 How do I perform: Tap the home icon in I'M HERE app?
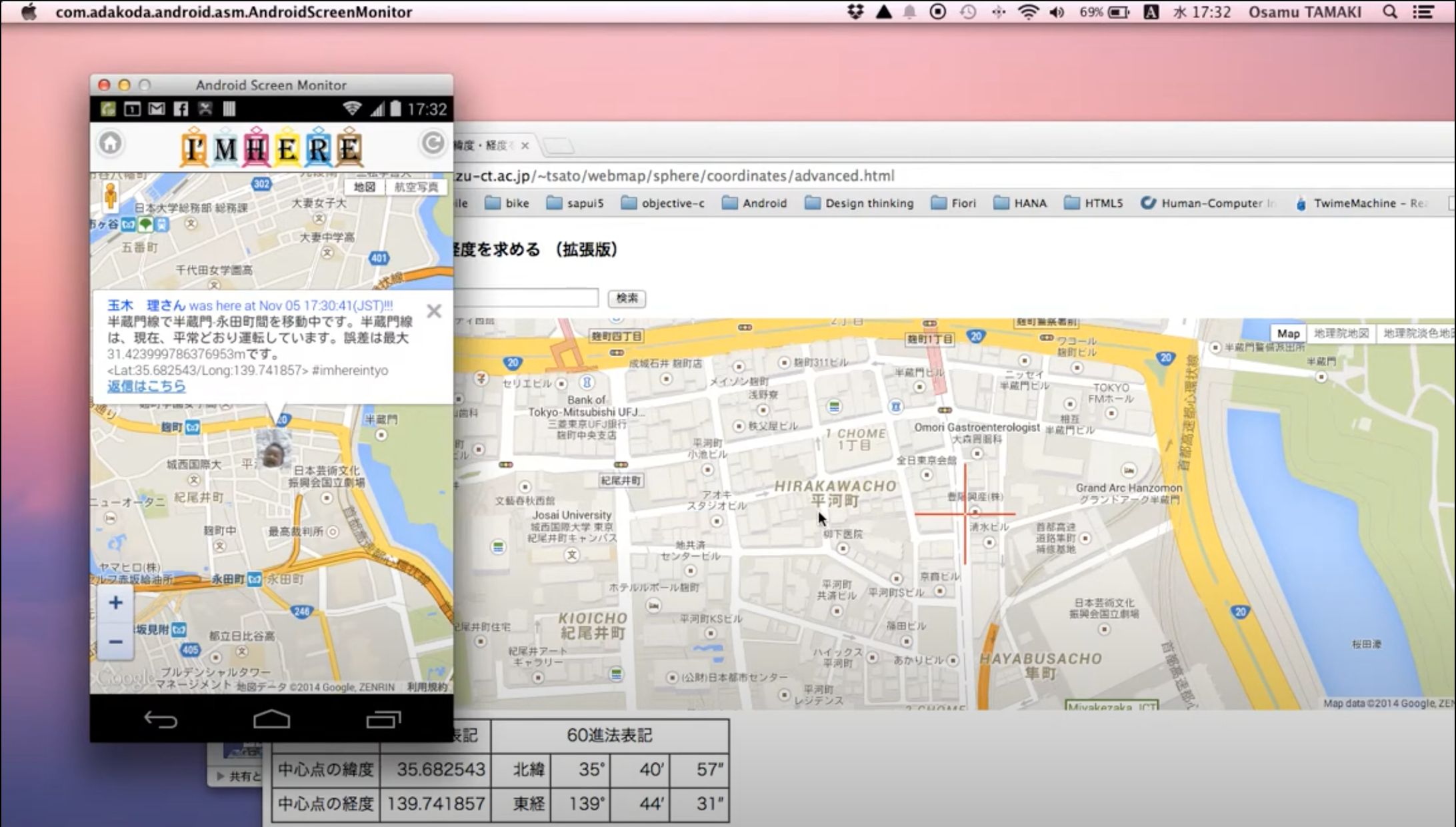111,143
